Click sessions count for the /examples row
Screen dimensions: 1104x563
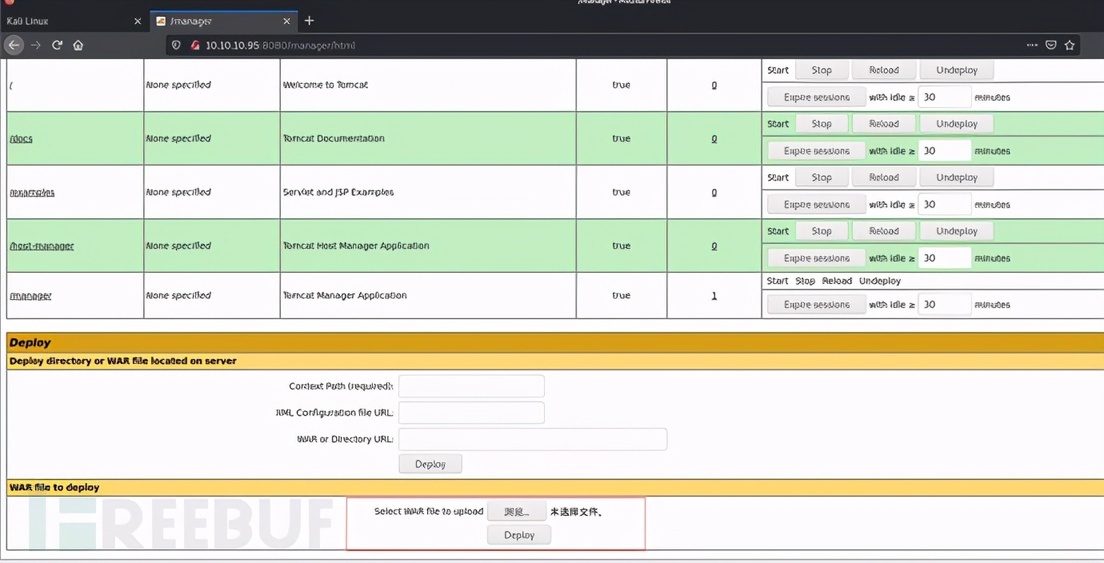pyautogui.click(x=714, y=192)
